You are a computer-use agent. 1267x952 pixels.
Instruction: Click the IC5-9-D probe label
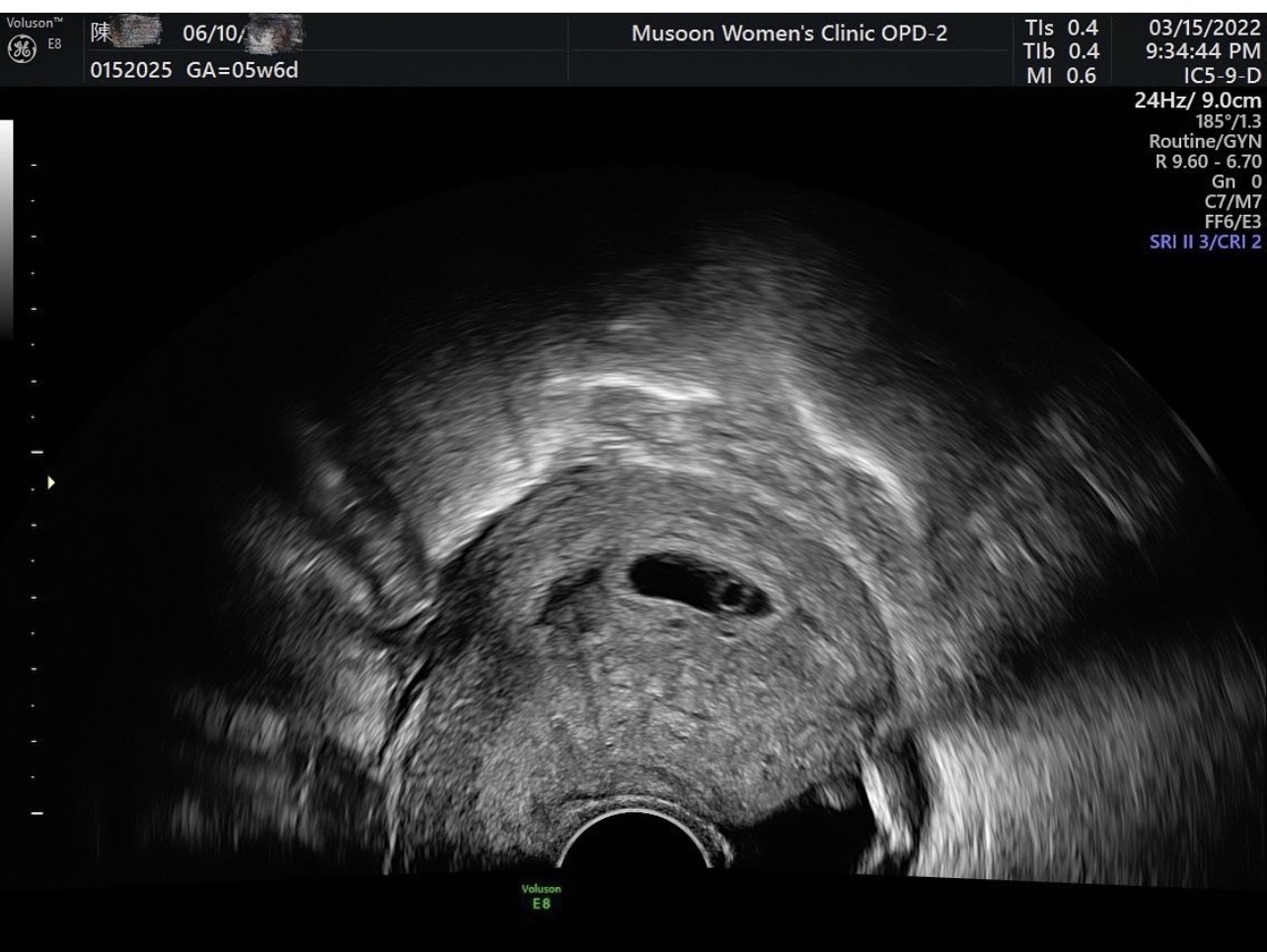tap(1222, 75)
